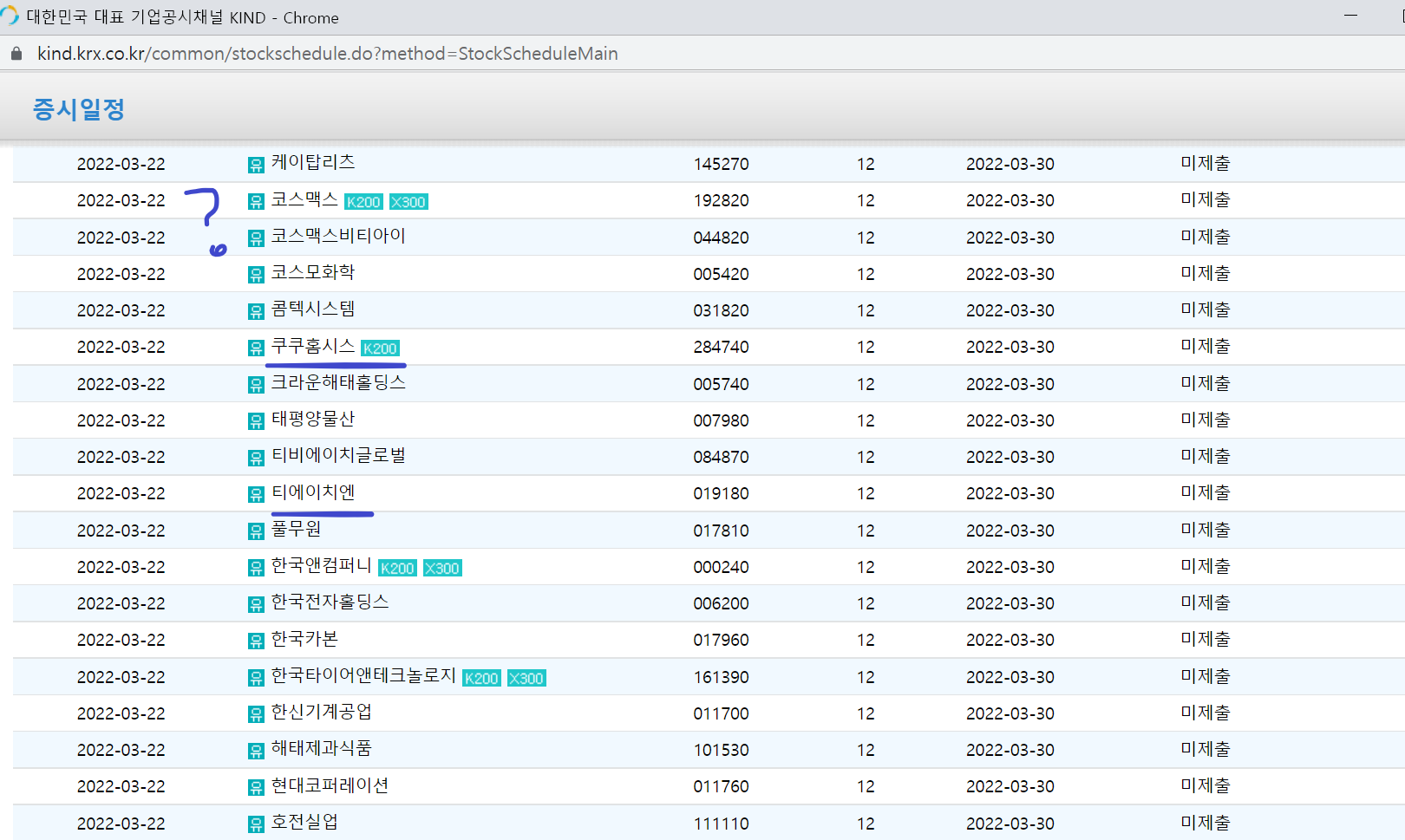The height and width of the screenshot is (840, 1405).
Task: Open the 콤텍시스템 company link
Action: tap(313, 309)
